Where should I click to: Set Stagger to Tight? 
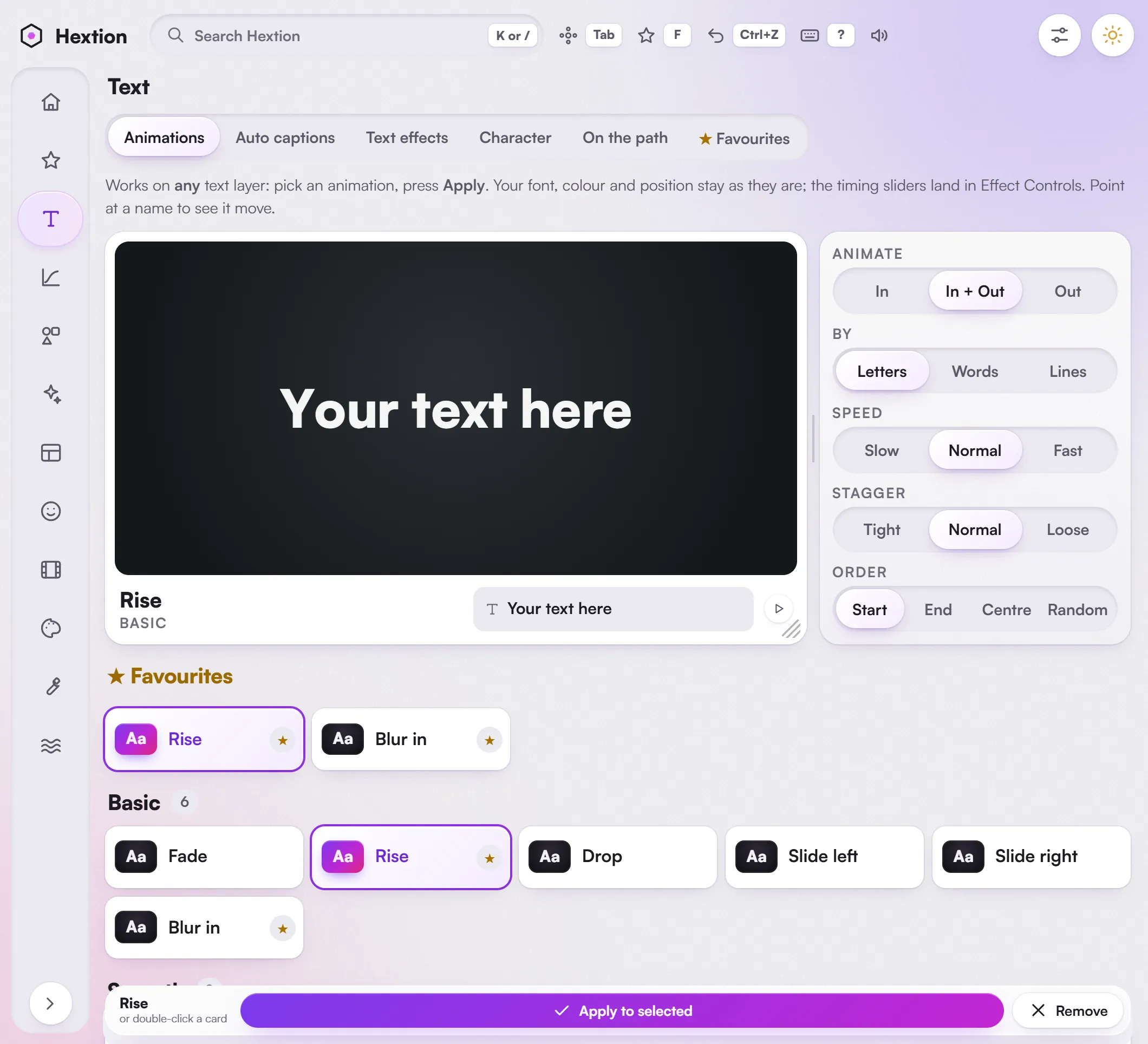tap(882, 530)
